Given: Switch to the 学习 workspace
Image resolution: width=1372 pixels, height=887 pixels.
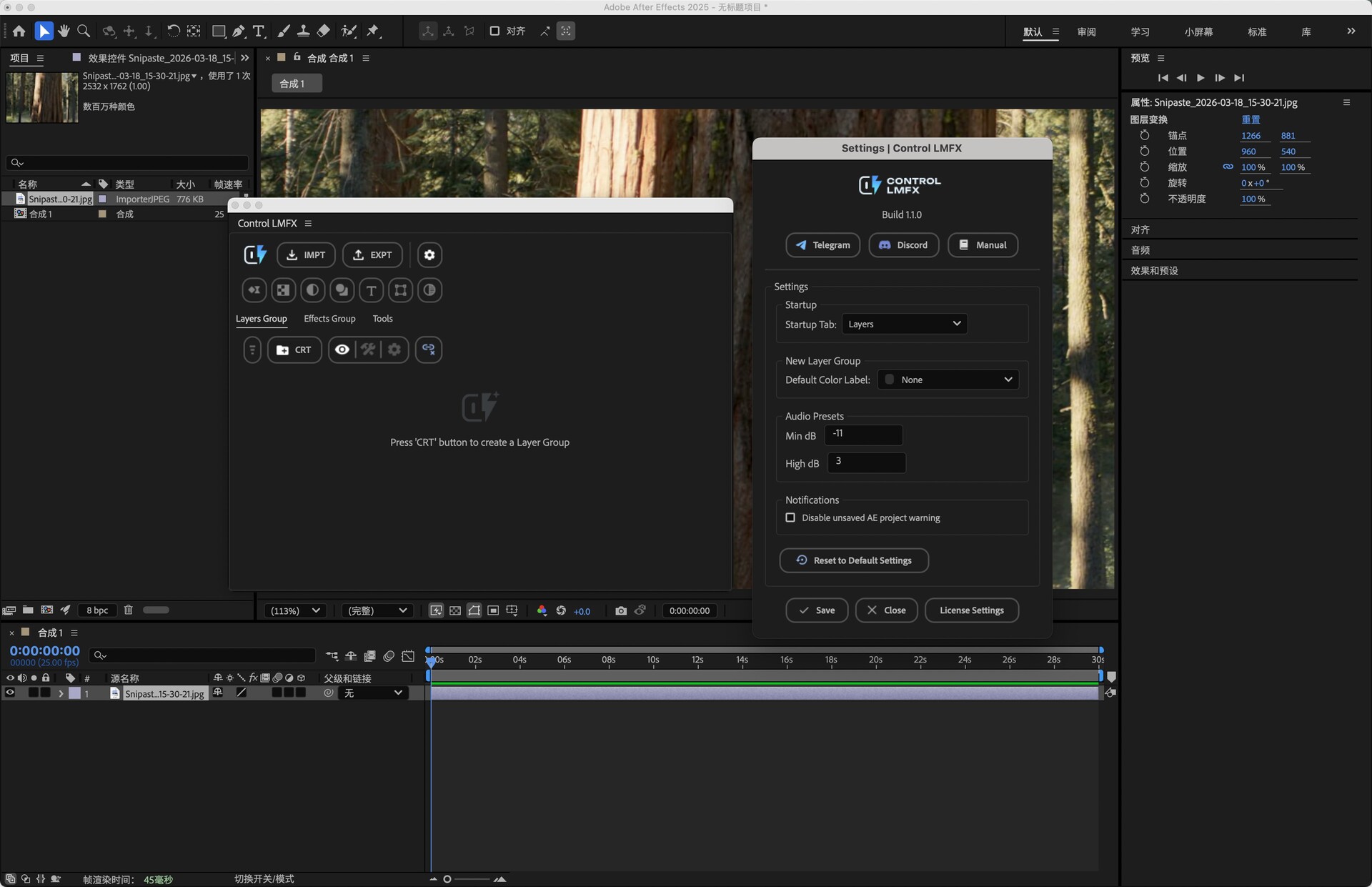Looking at the screenshot, I should click(1140, 31).
